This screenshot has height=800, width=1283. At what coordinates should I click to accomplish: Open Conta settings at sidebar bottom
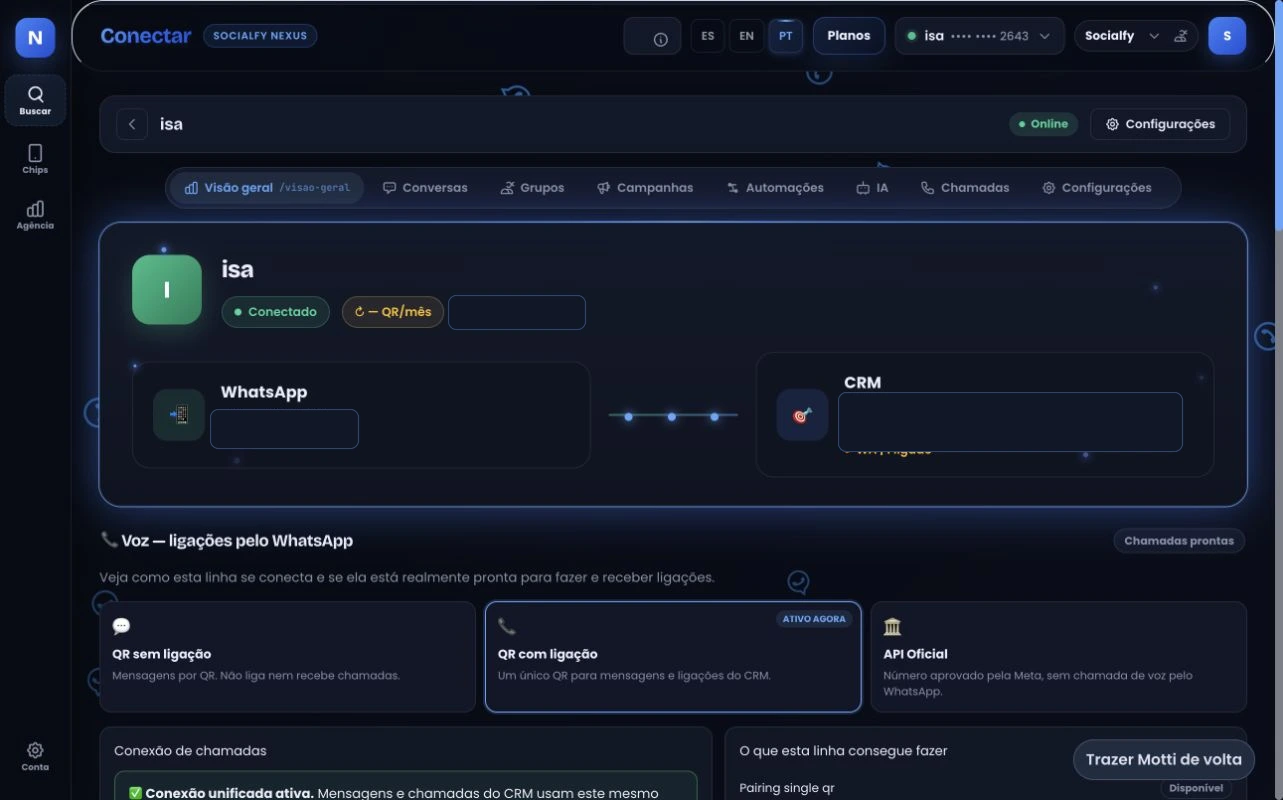(x=35, y=756)
